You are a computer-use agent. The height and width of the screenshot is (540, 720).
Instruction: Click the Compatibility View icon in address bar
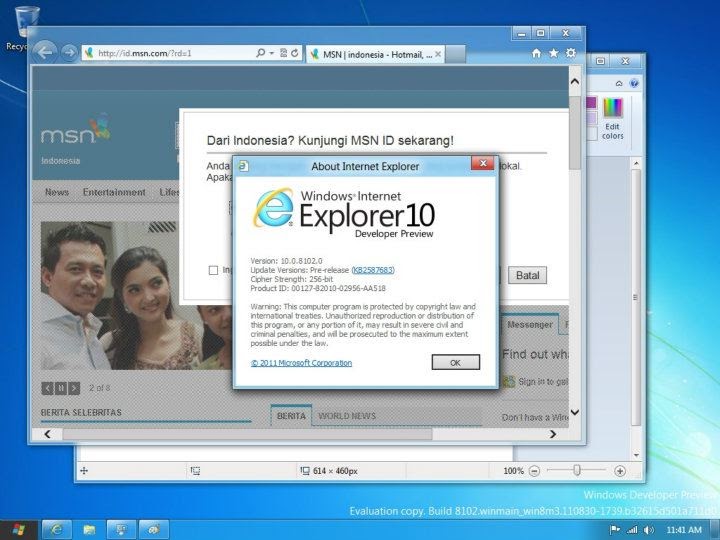[283, 53]
